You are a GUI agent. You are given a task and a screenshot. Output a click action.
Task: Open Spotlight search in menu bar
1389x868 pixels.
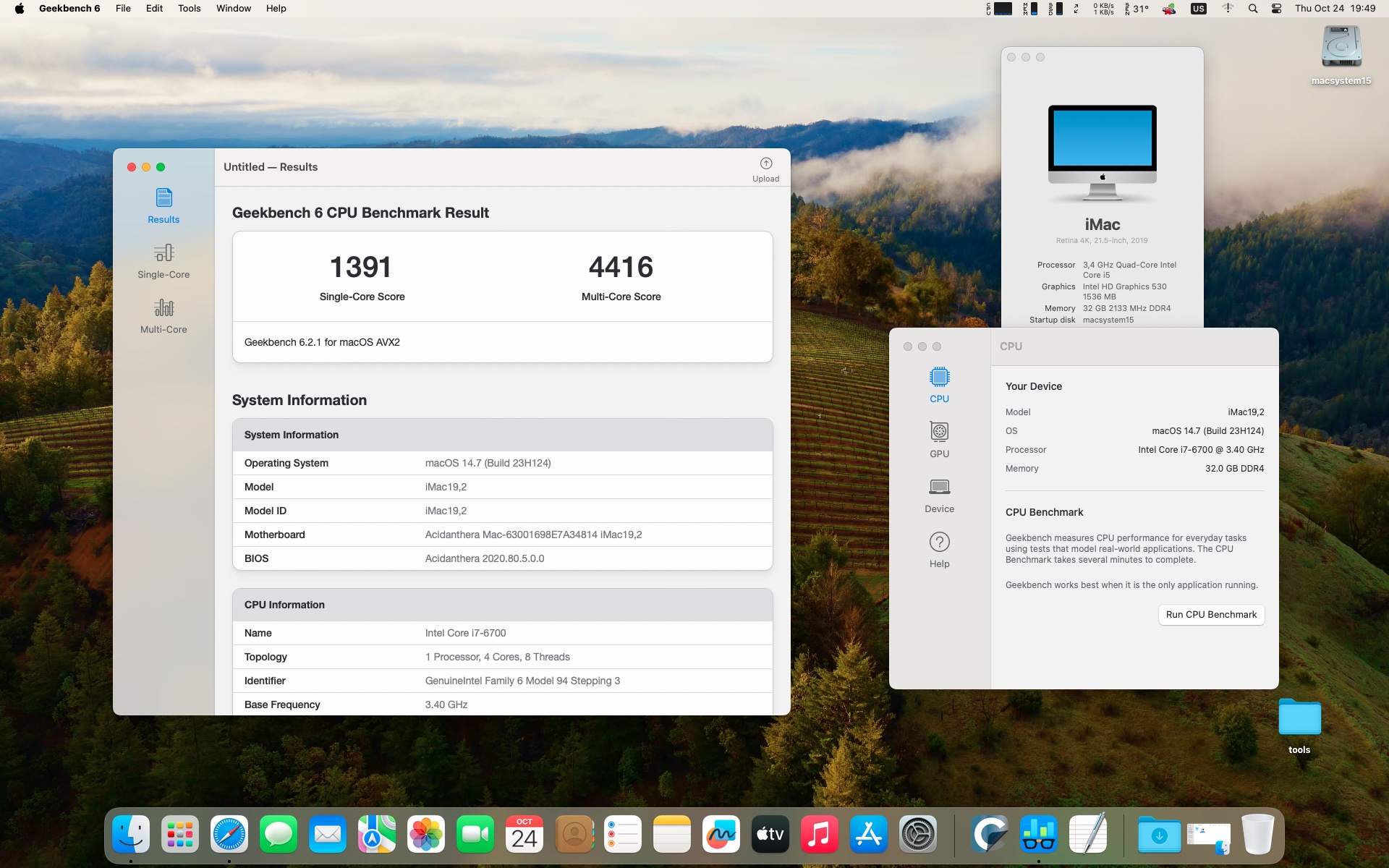coord(1253,9)
